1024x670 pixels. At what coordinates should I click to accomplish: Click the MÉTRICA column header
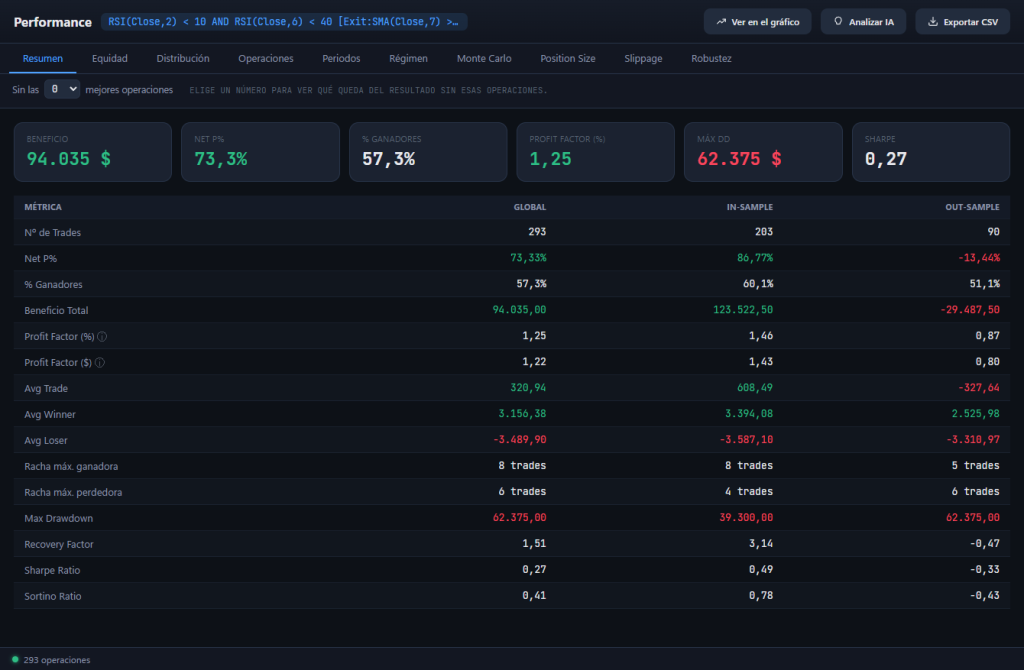click(x=43, y=207)
